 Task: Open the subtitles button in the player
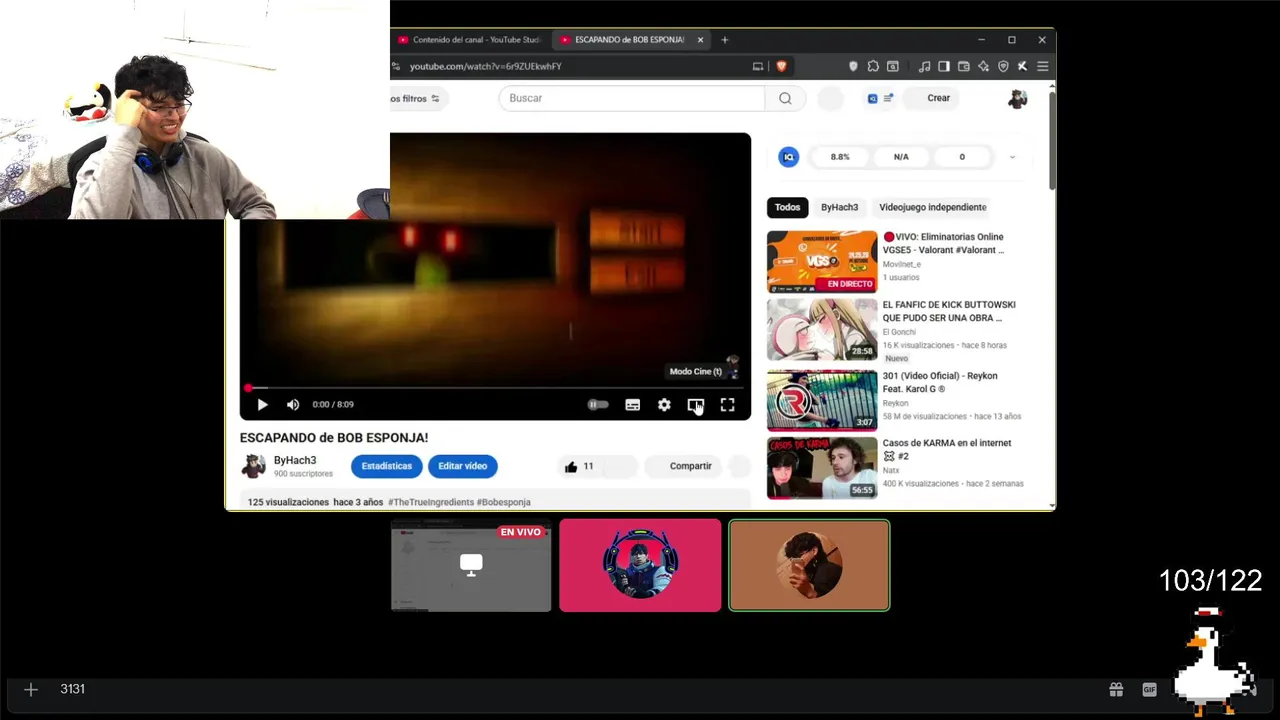point(633,405)
